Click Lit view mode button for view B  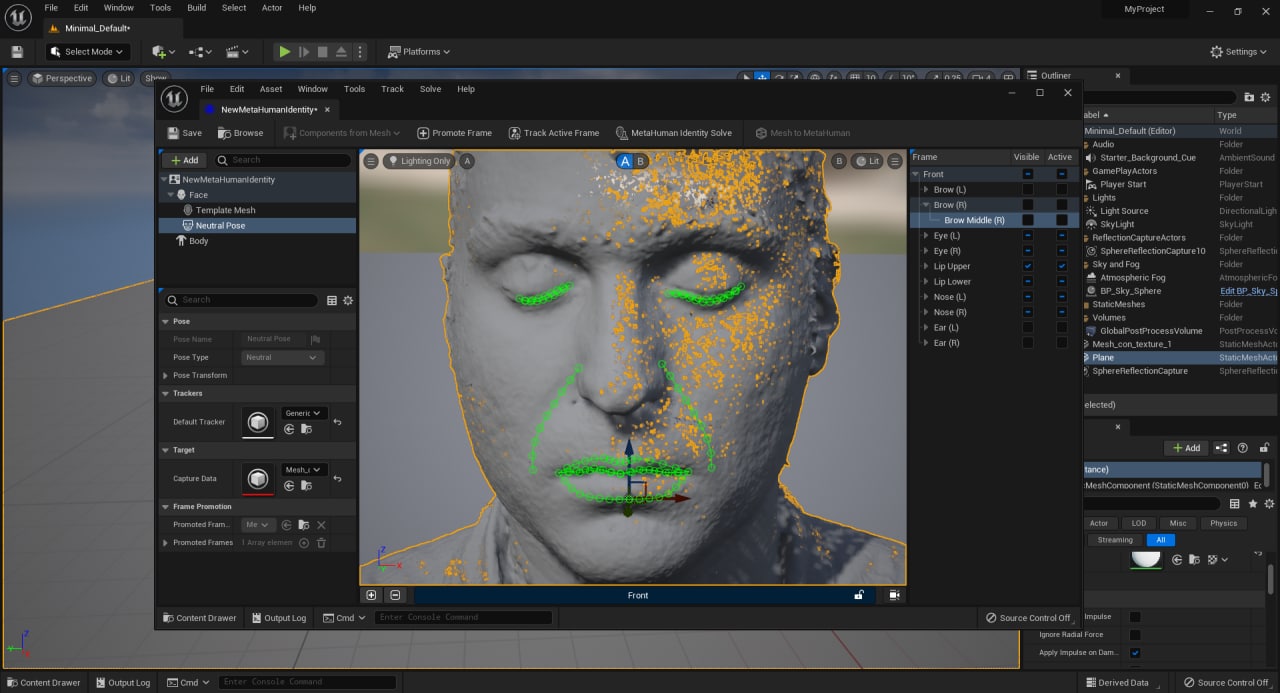click(867, 161)
